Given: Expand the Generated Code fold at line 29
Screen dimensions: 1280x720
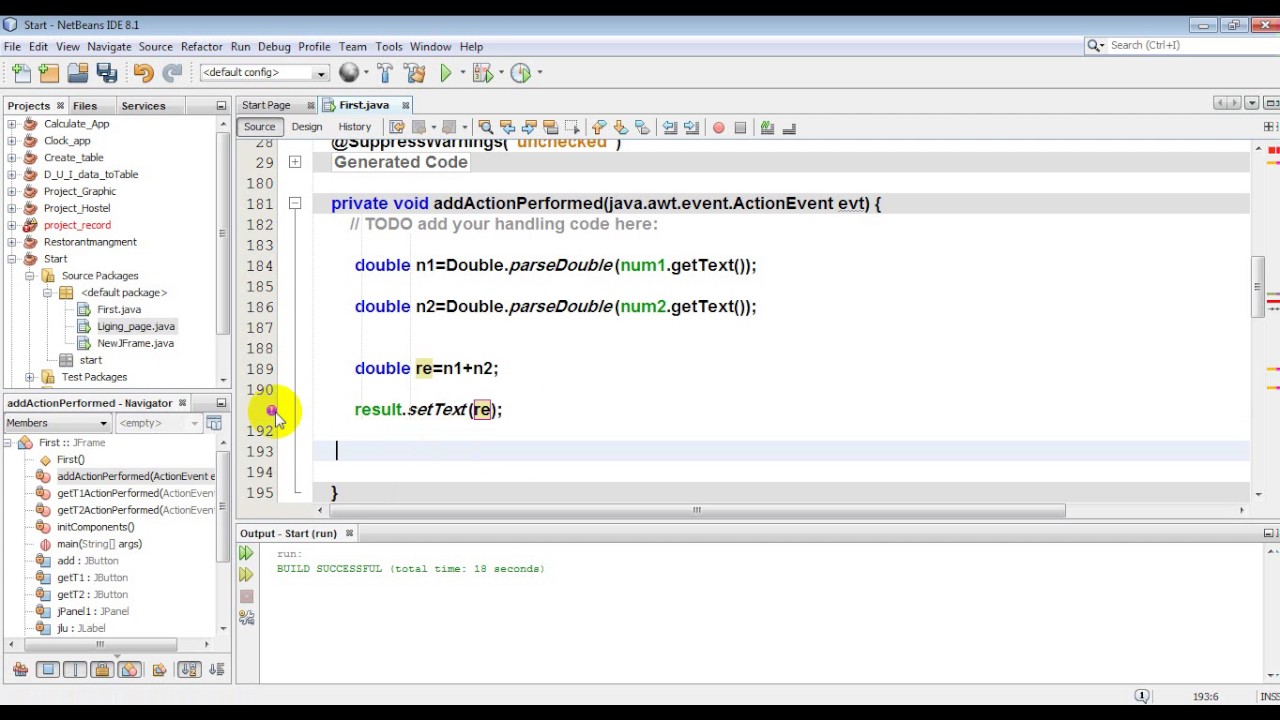Looking at the screenshot, I should click(x=295, y=162).
